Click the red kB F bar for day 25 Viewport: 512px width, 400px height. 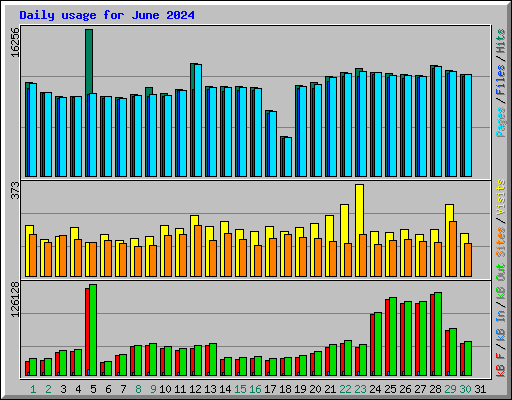[x=387, y=337]
